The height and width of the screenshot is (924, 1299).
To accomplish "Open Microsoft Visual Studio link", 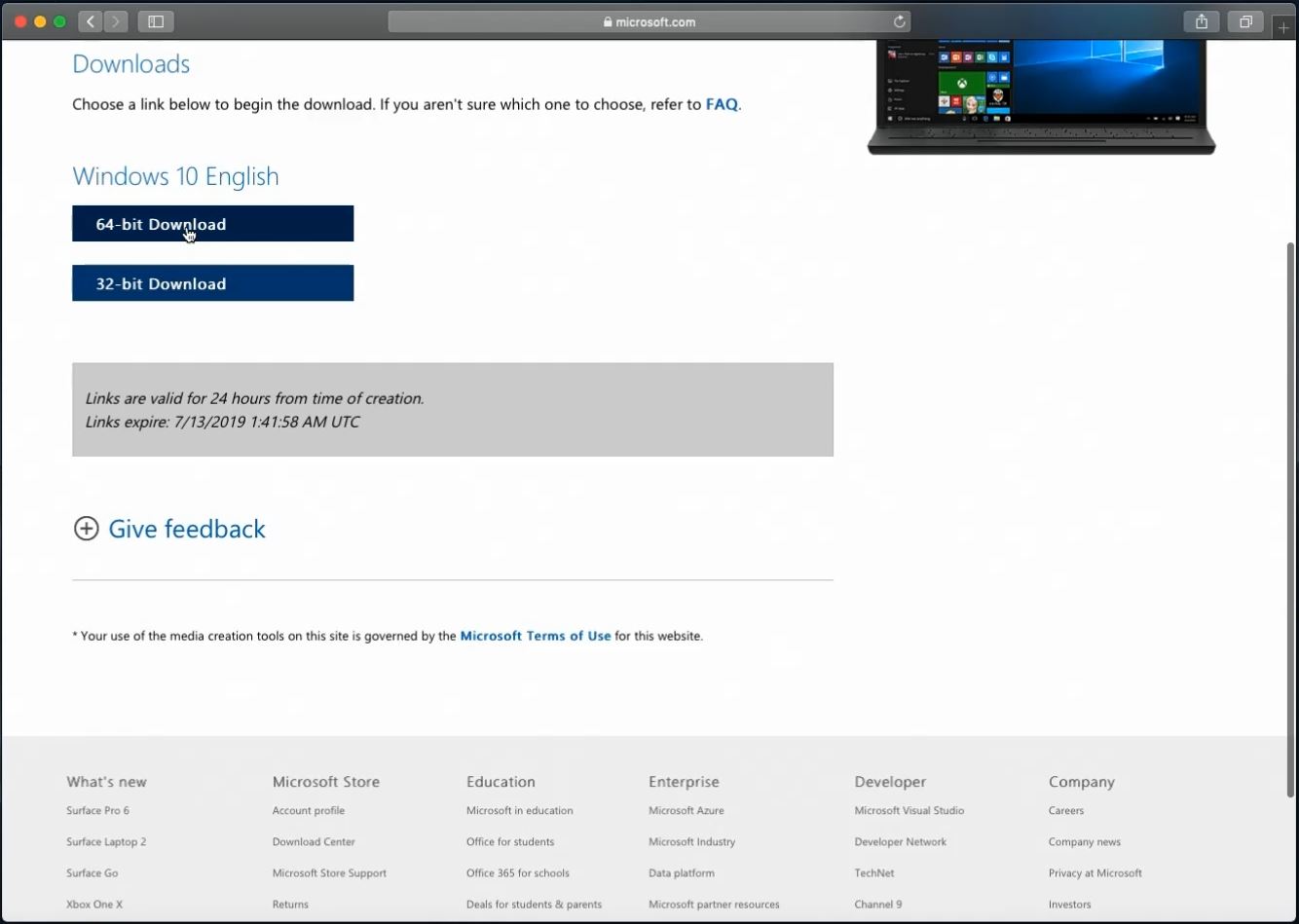I will [909, 810].
